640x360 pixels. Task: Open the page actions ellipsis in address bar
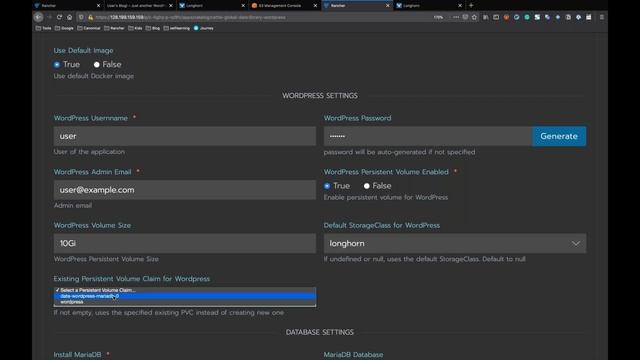(456, 17)
